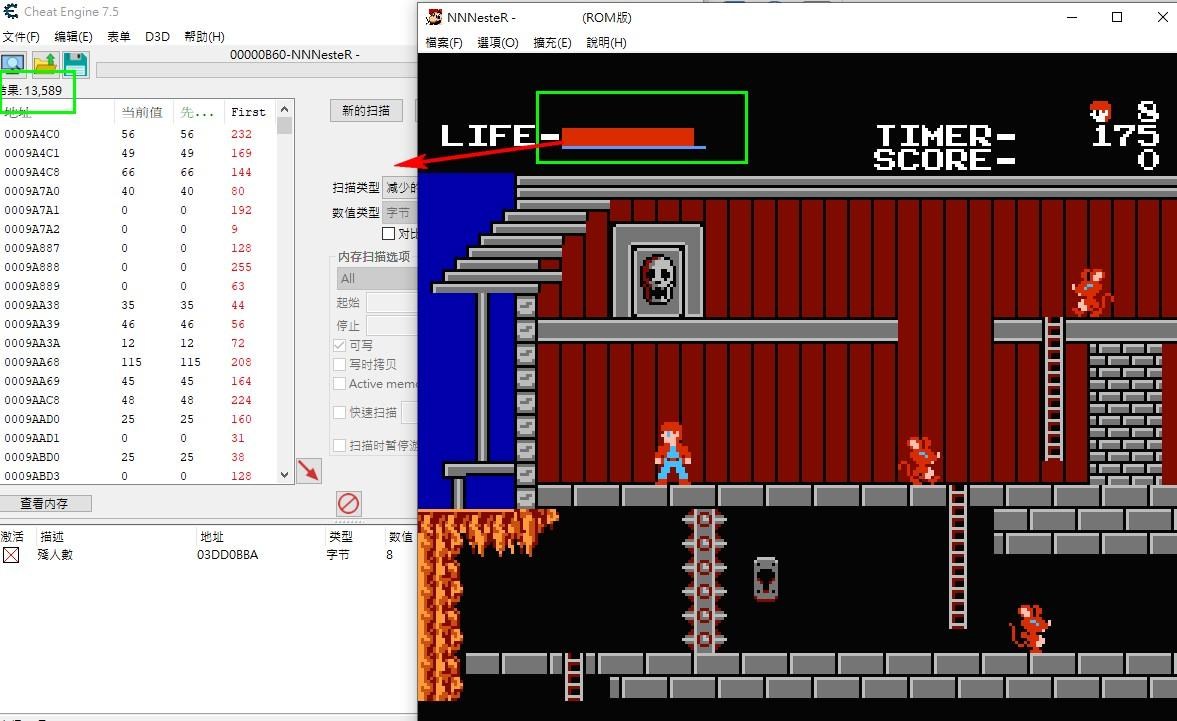Viewport: 1177px width, 721px height.
Task: Click the open-file folder icon in Cheat Engine
Action: [x=45, y=65]
